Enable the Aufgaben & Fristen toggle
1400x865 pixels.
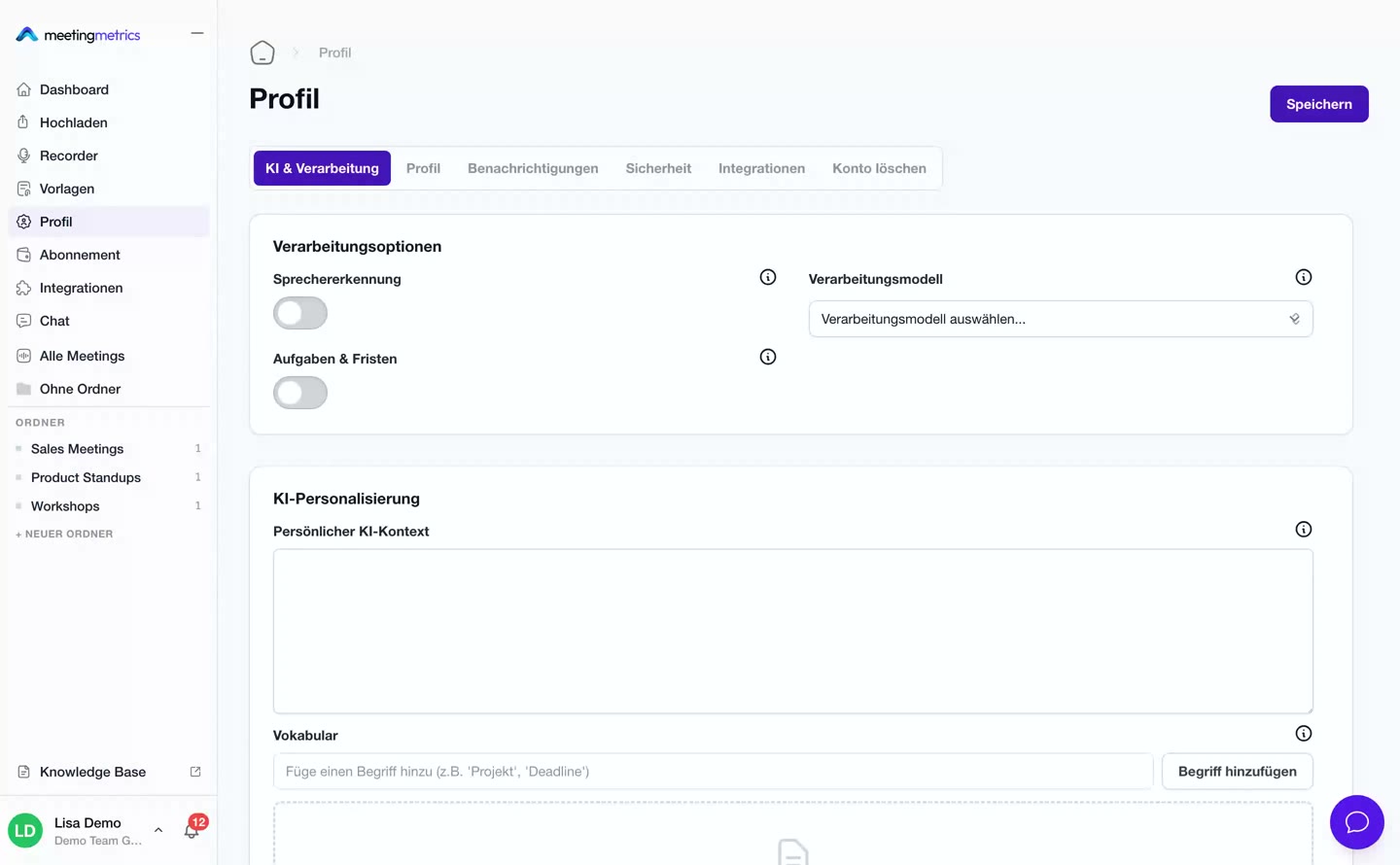pyautogui.click(x=300, y=393)
